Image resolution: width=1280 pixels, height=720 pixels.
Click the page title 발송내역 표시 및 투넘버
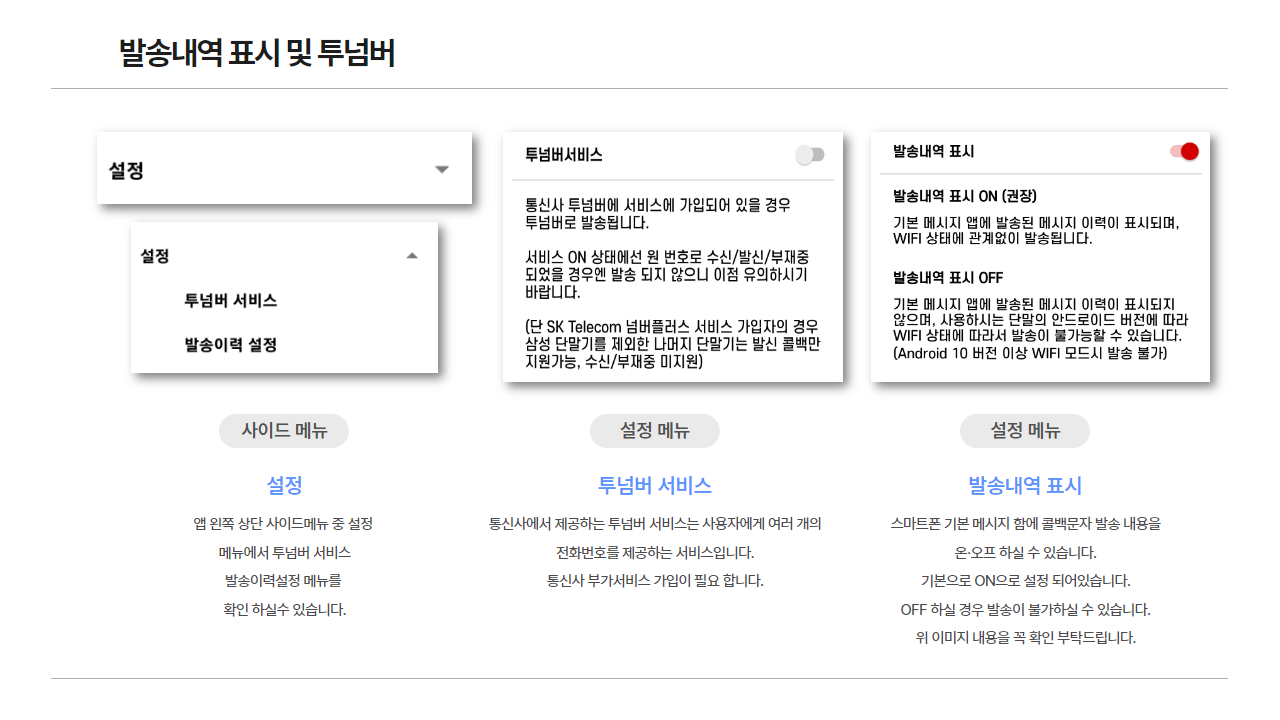coord(257,53)
